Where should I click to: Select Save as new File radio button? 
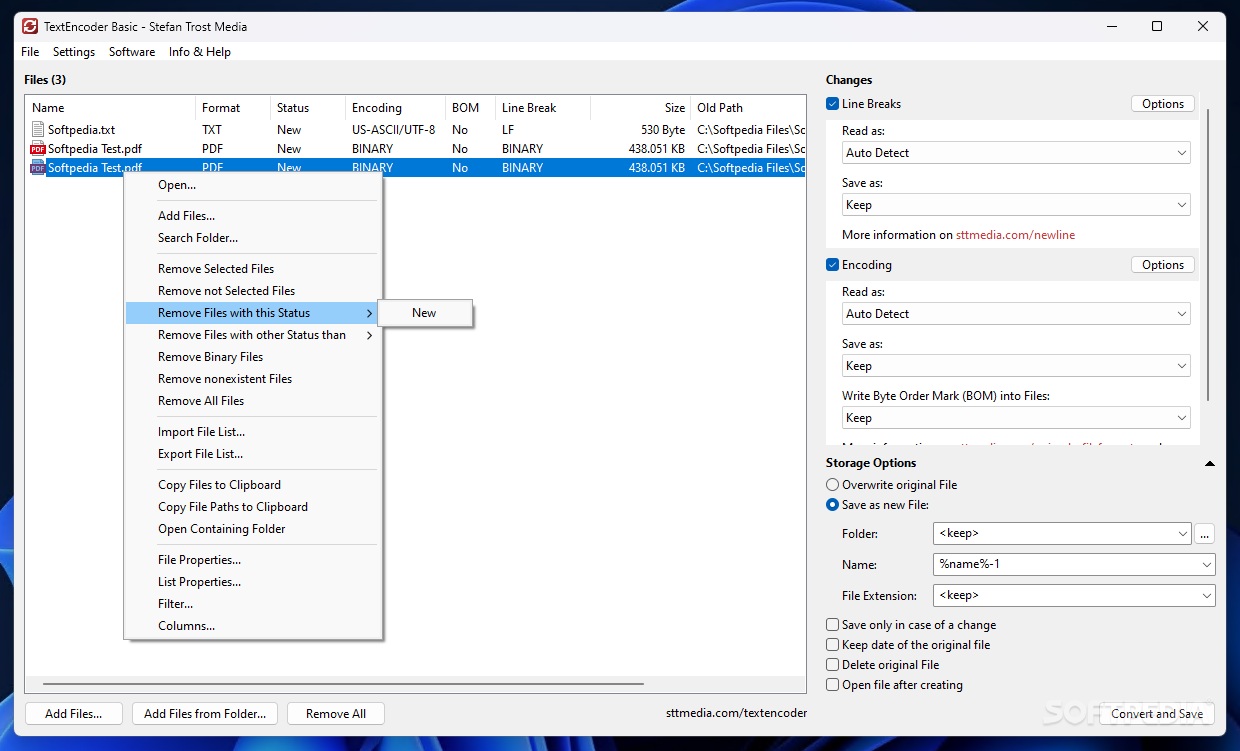[x=833, y=505]
